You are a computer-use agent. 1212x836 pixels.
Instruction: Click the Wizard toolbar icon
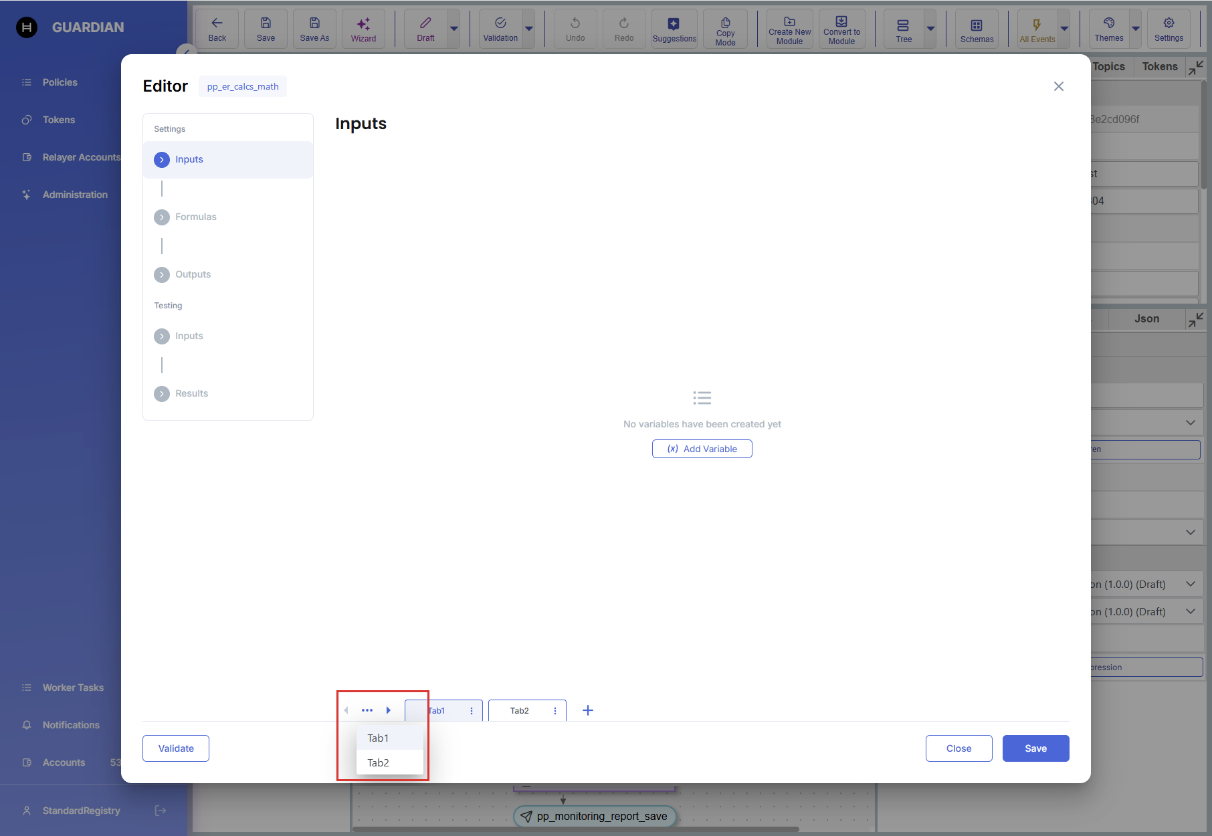pyautogui.click(x=363, y=29)
